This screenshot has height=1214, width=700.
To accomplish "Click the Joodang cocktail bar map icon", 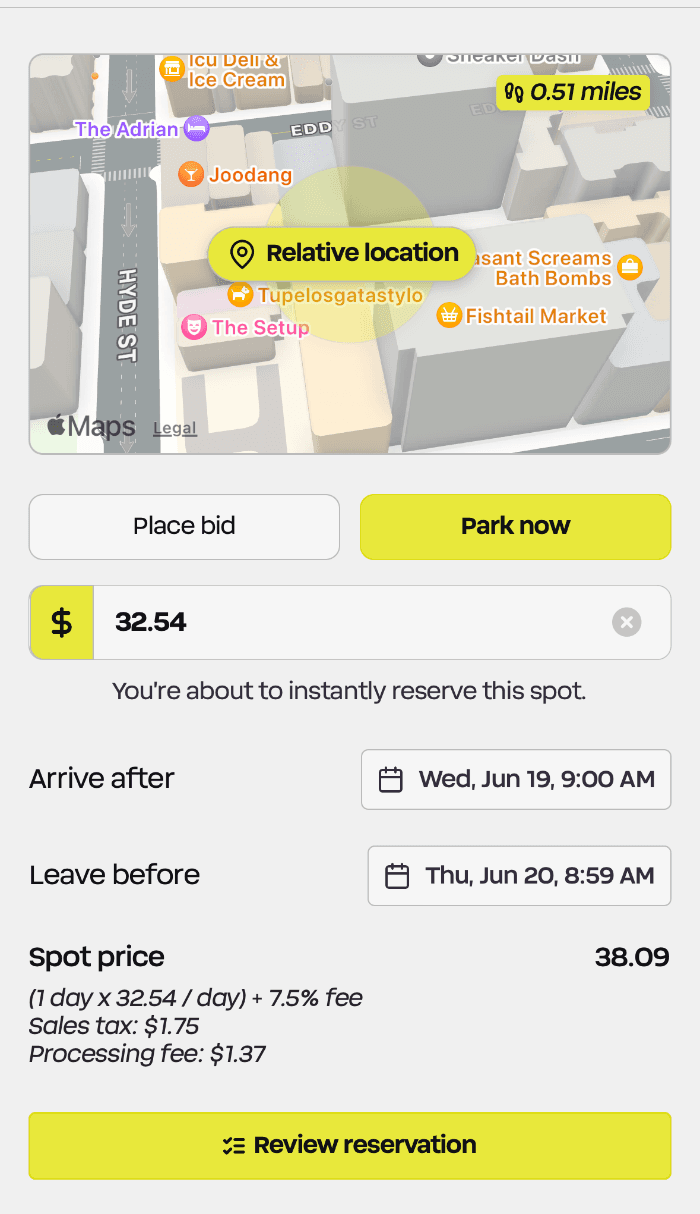I will tap(190, 175).
